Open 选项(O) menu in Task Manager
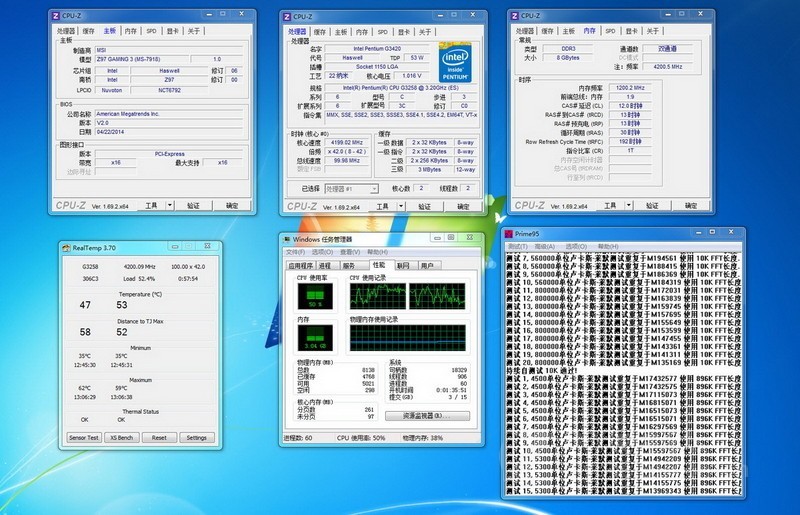Viewport: 800px width, 515px height. click(322, 252)
